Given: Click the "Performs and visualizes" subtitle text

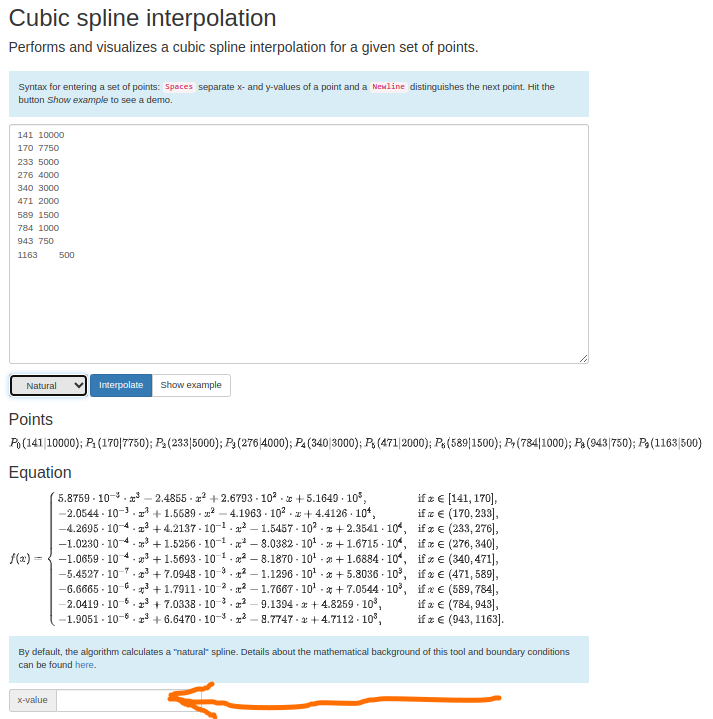Looking at the screenshot, I should pos(243,47).
